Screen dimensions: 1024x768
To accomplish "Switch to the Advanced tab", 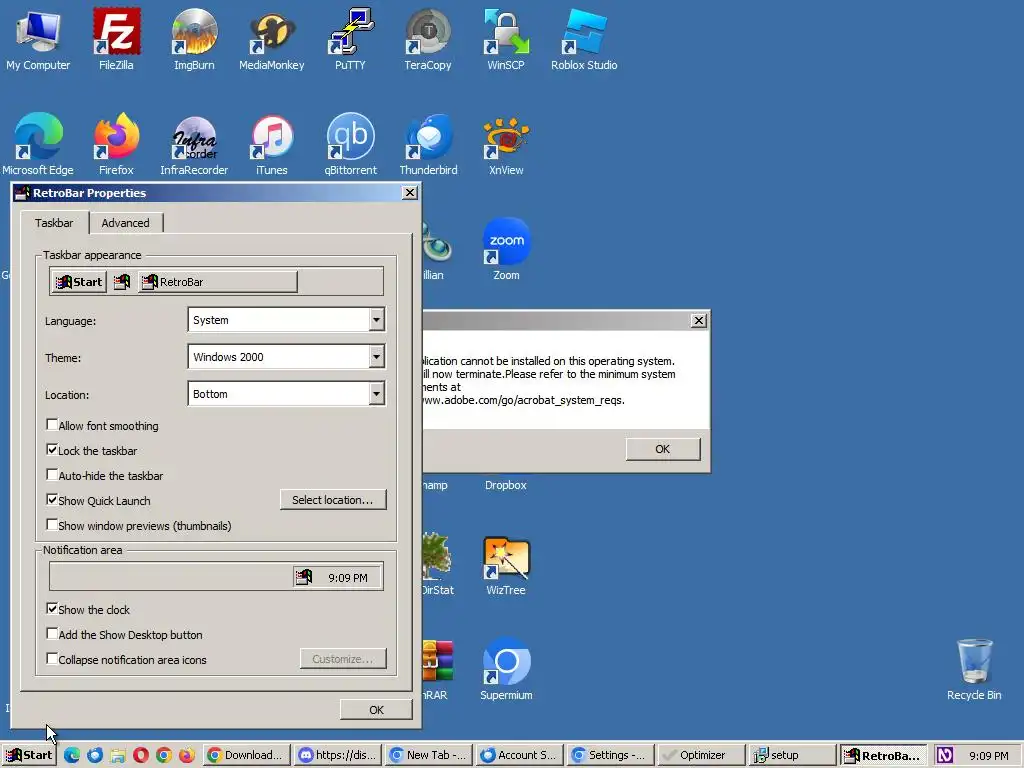I will point(125,223).
